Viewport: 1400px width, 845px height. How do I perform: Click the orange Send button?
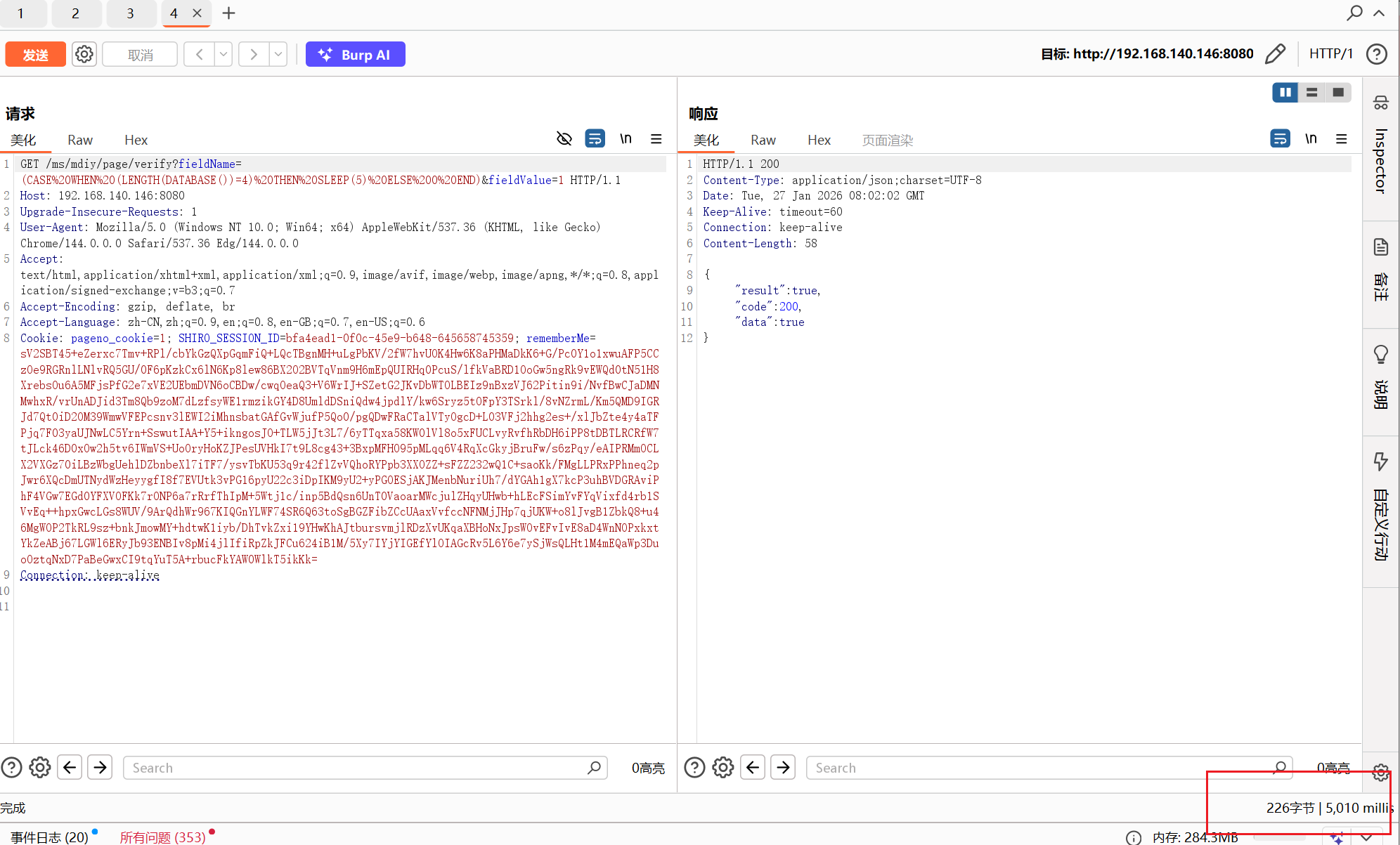(35, 54)
